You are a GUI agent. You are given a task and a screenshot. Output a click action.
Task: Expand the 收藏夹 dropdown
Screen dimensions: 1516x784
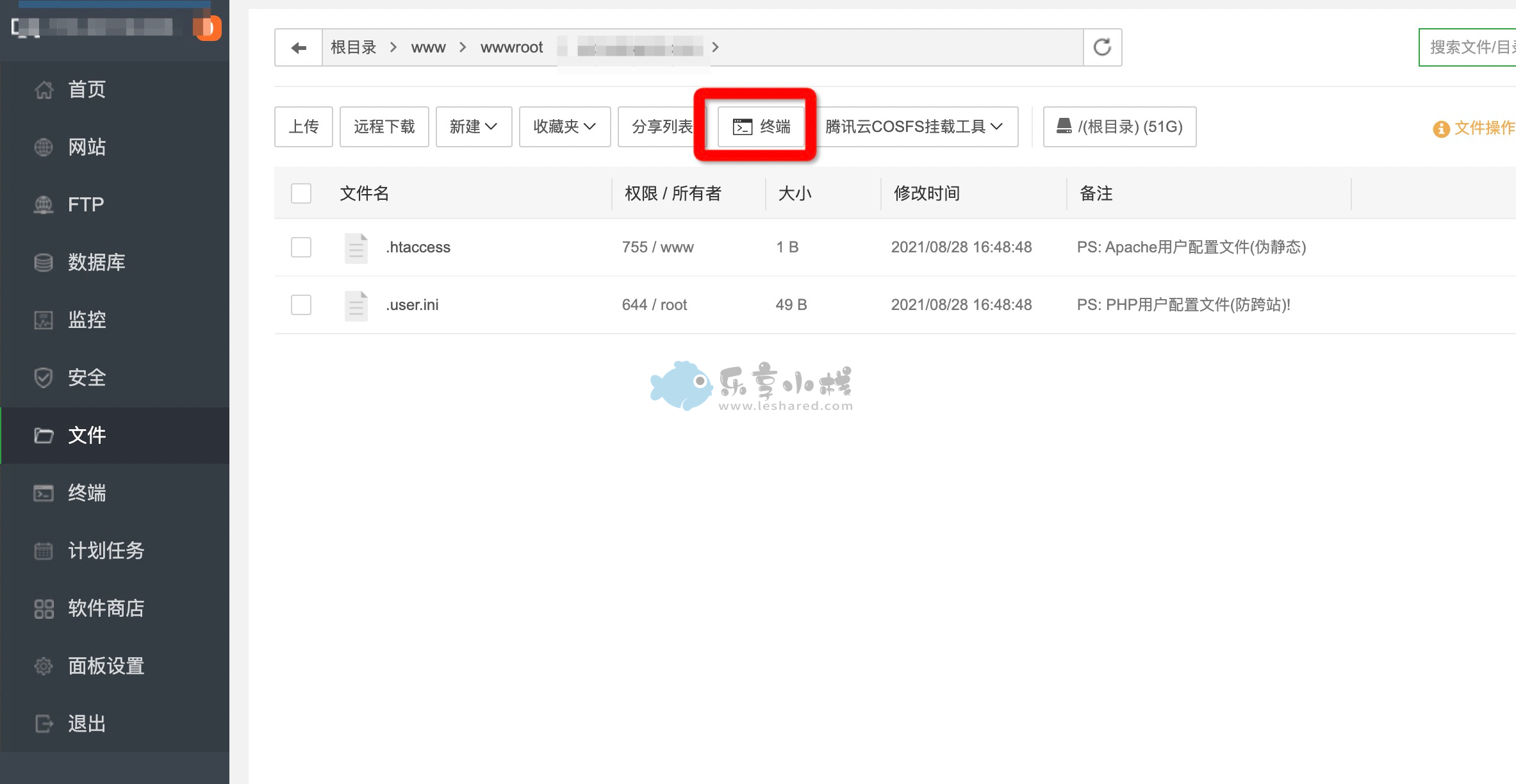click(x=564, y=127)
